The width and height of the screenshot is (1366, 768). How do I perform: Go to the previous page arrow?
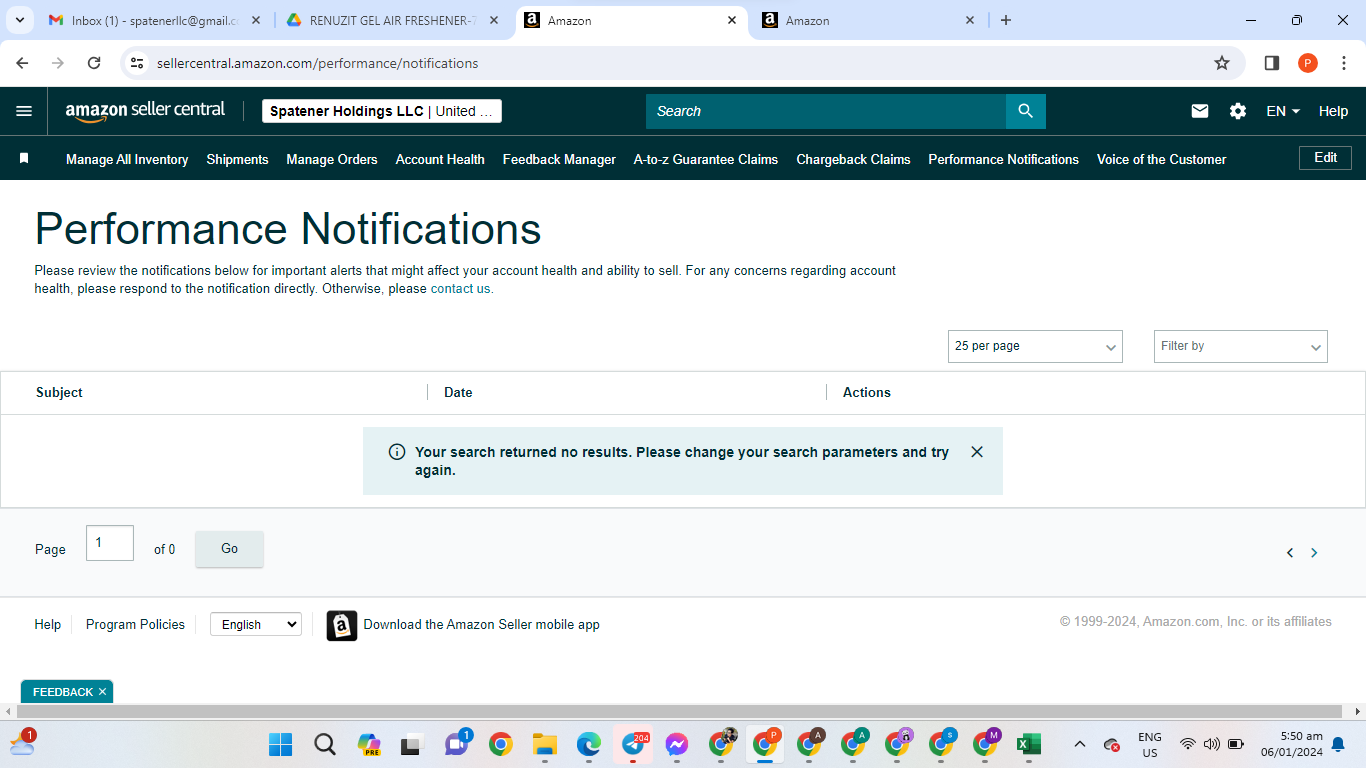point(1290,553)
